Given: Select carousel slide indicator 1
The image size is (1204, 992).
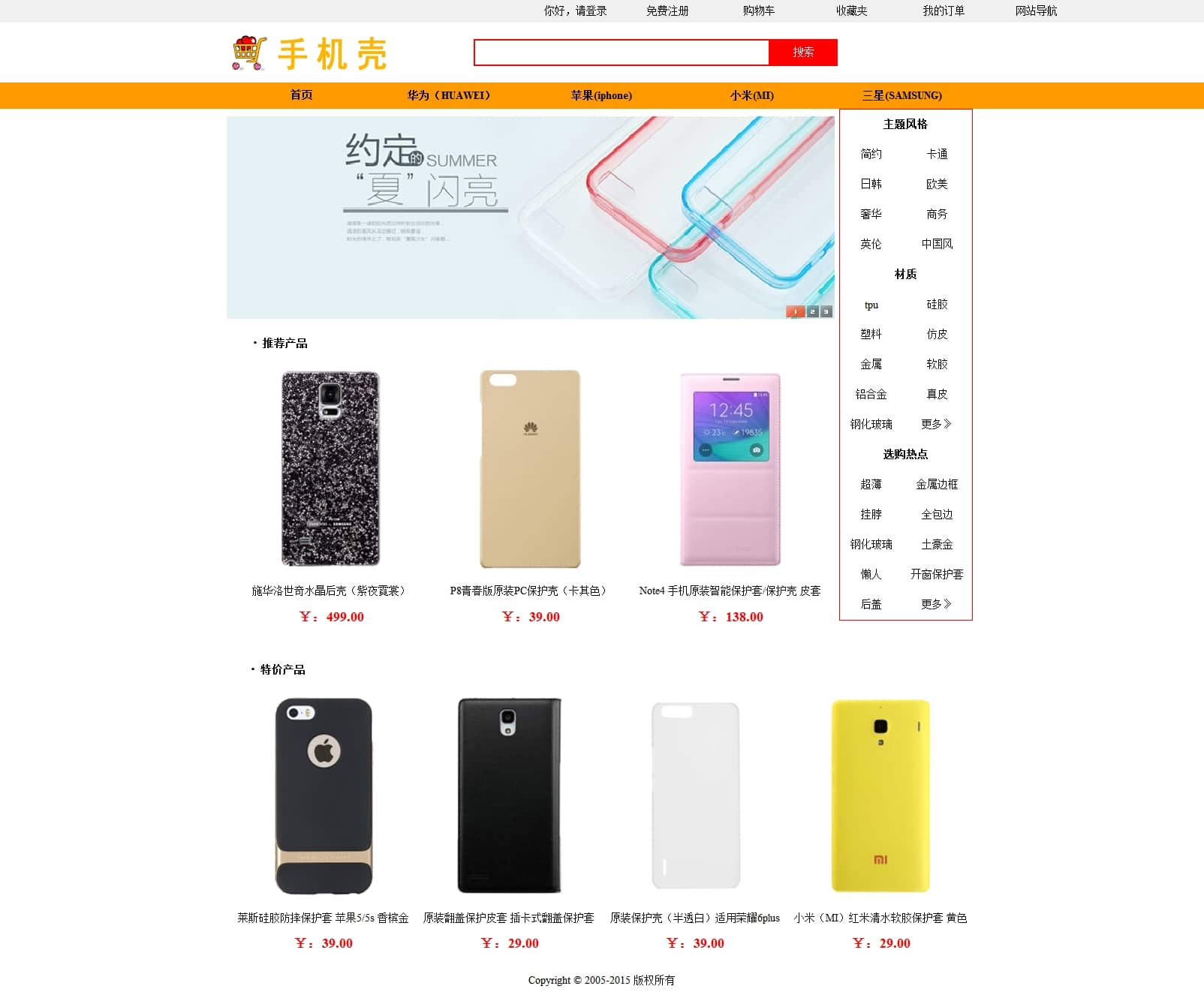Looking at the screenshot, I should point(796,311).
